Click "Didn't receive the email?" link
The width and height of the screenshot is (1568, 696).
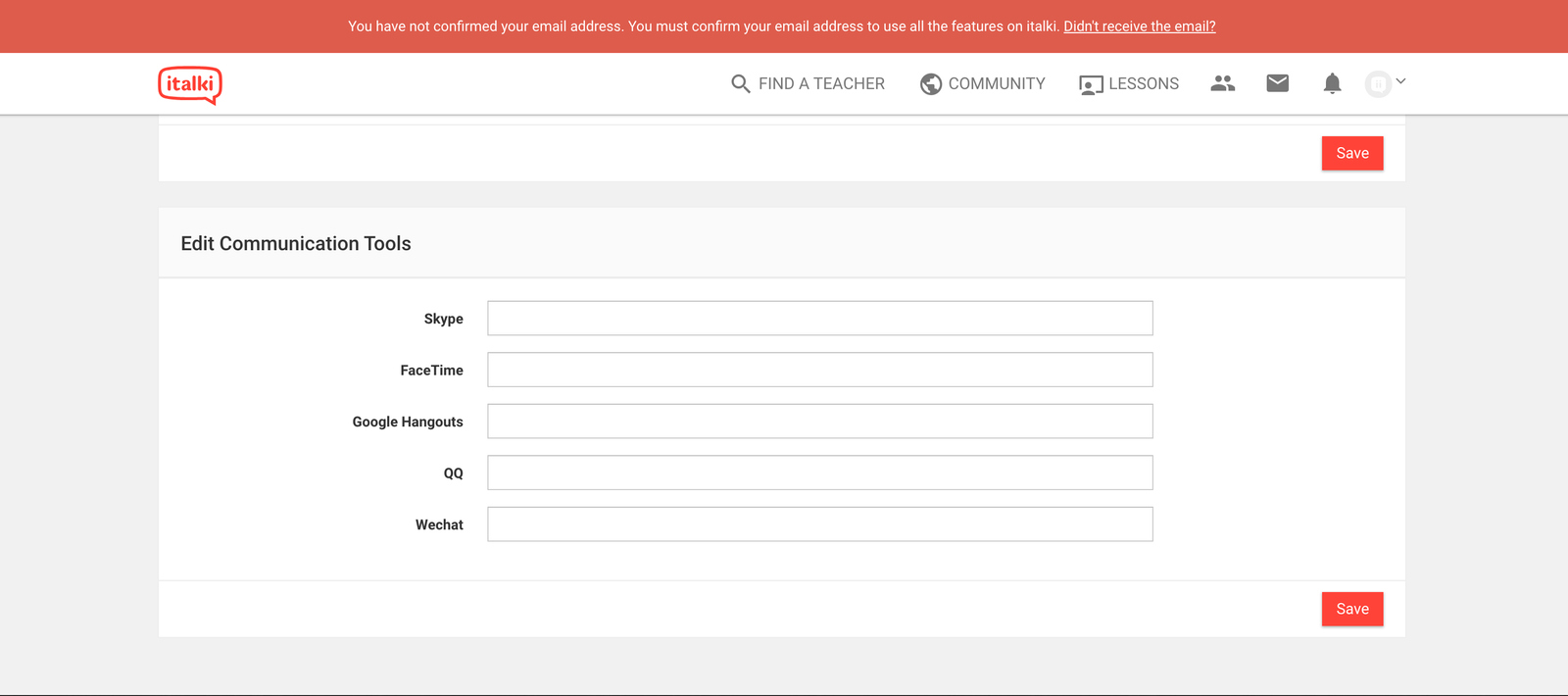(1140, 26)
